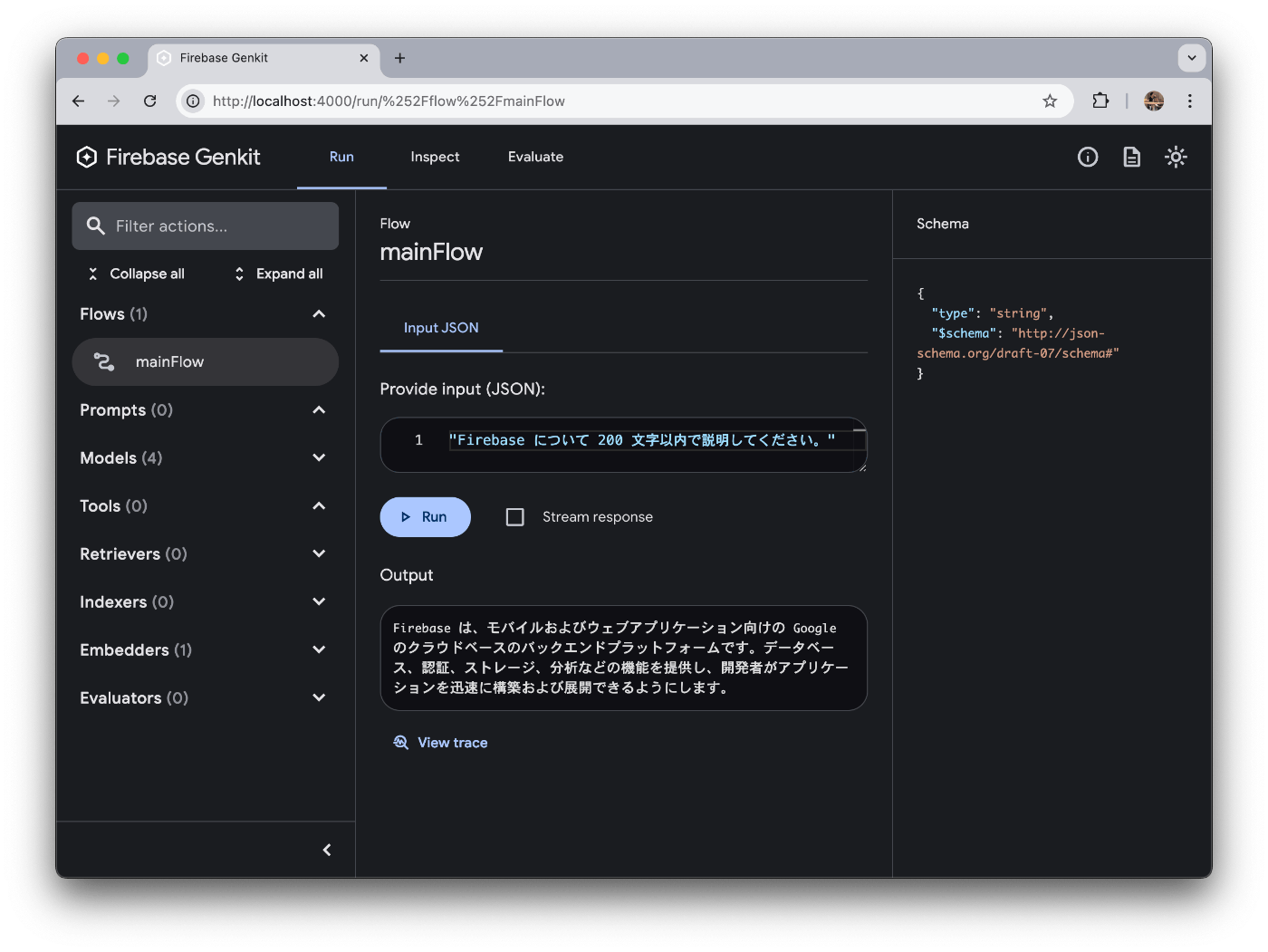
Task: Open a new browser tab
Action: [399, 58]
